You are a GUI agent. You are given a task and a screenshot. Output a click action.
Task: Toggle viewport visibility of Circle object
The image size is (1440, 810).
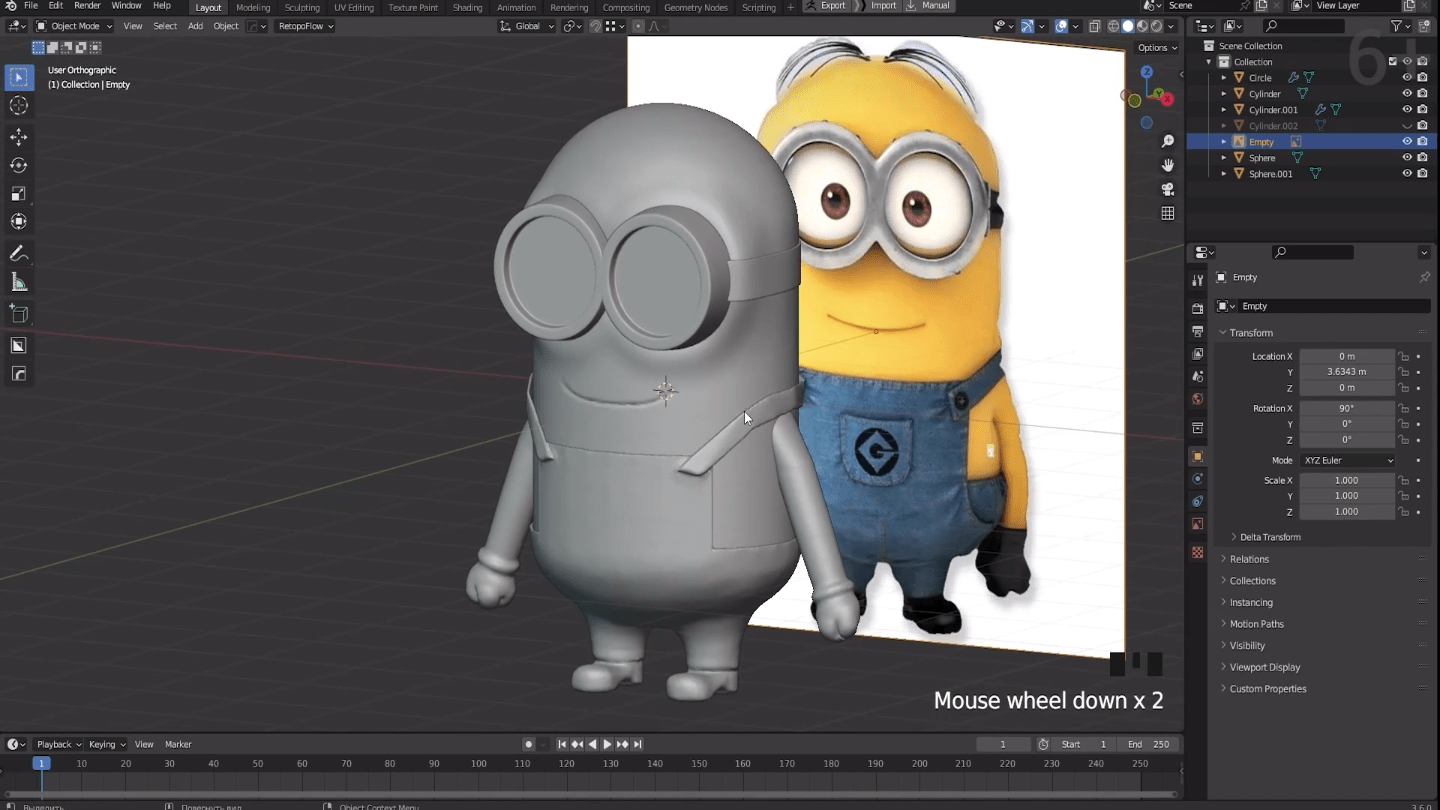click(x=1406, y=78)
